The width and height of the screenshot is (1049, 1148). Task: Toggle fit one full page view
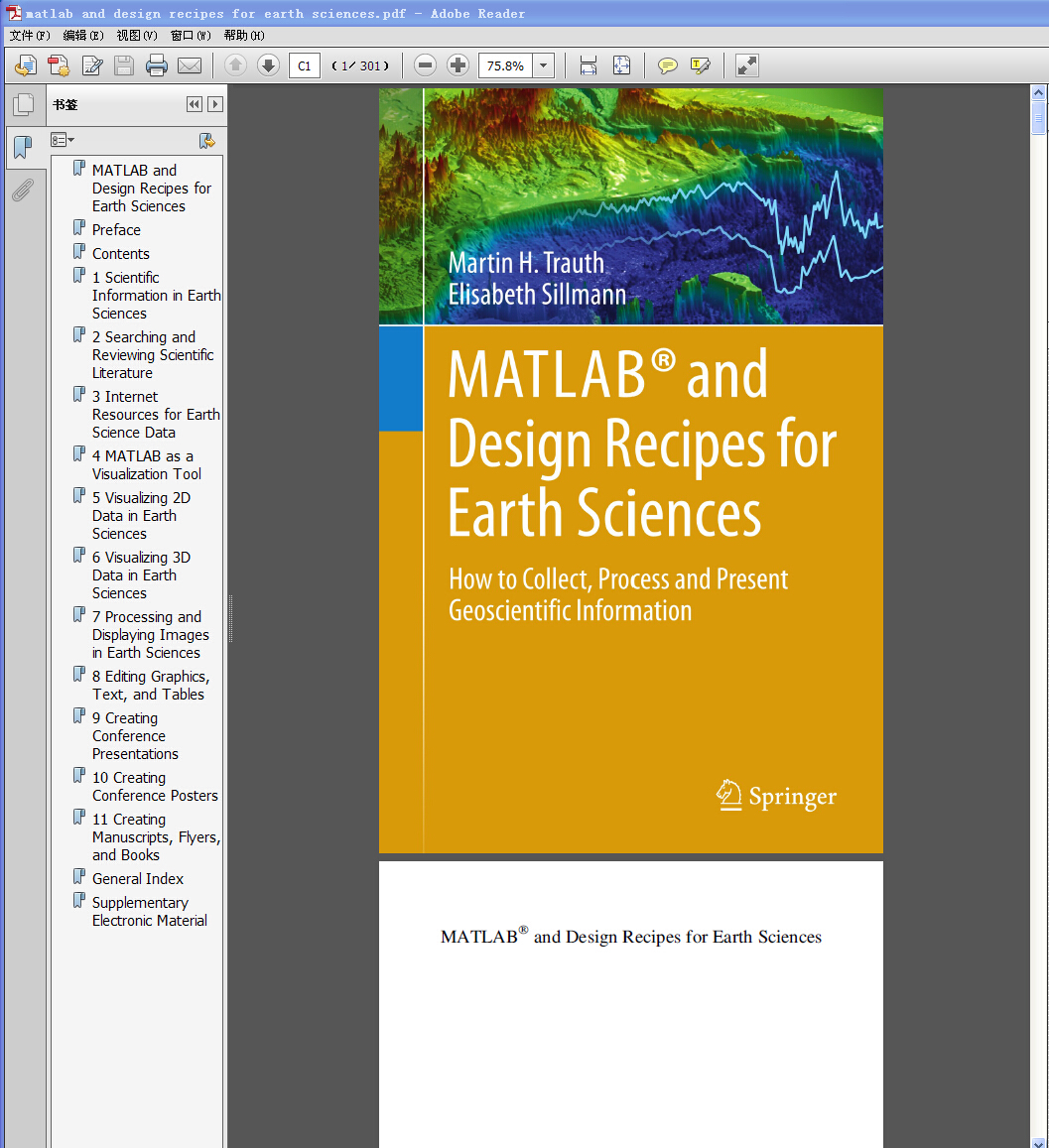tap(621, 66)
